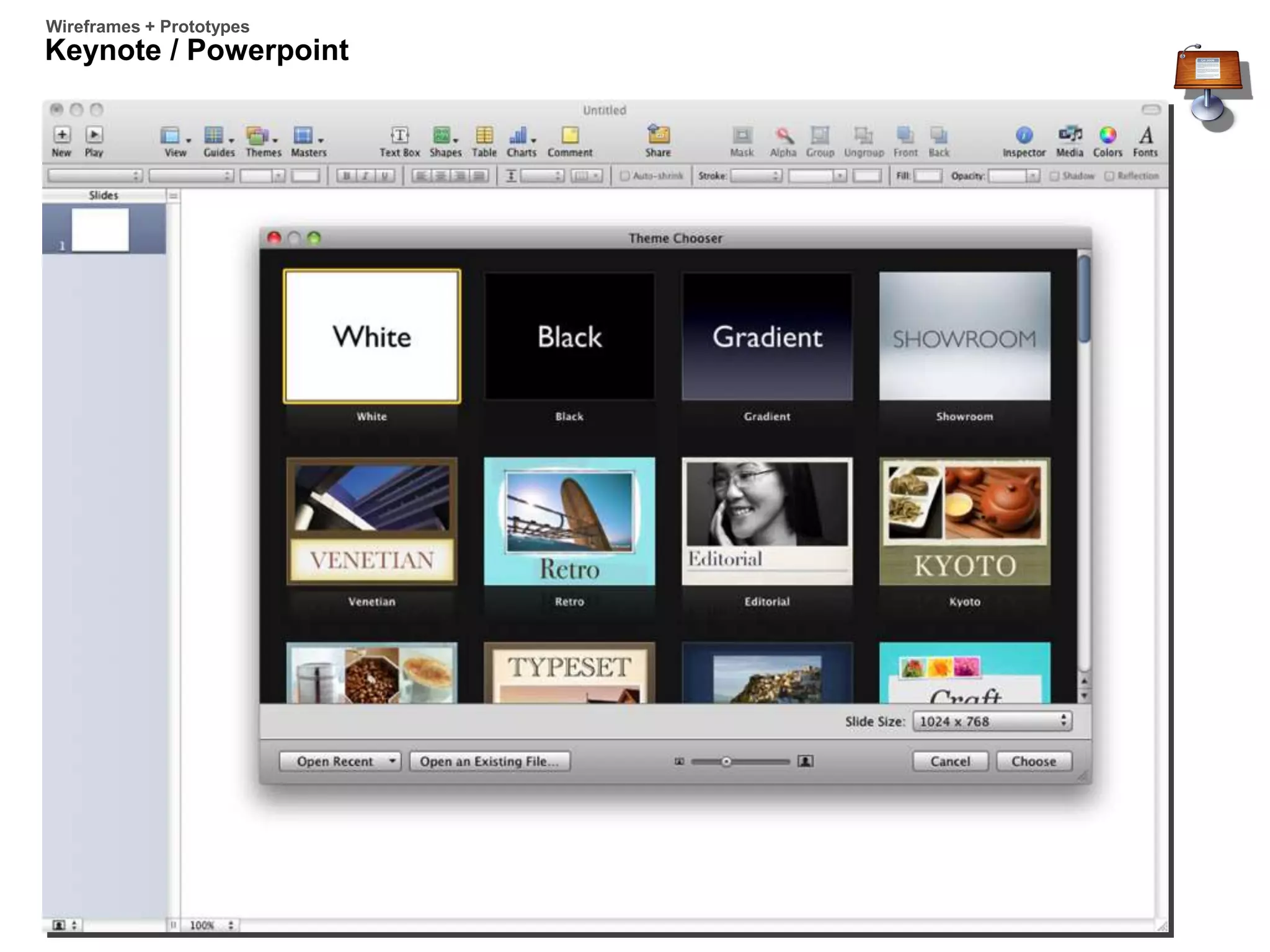This screenshot has height=952, width=1270.
Task: Click the Theme Chooser vertical scrollbar
Action: point(1084,299)
